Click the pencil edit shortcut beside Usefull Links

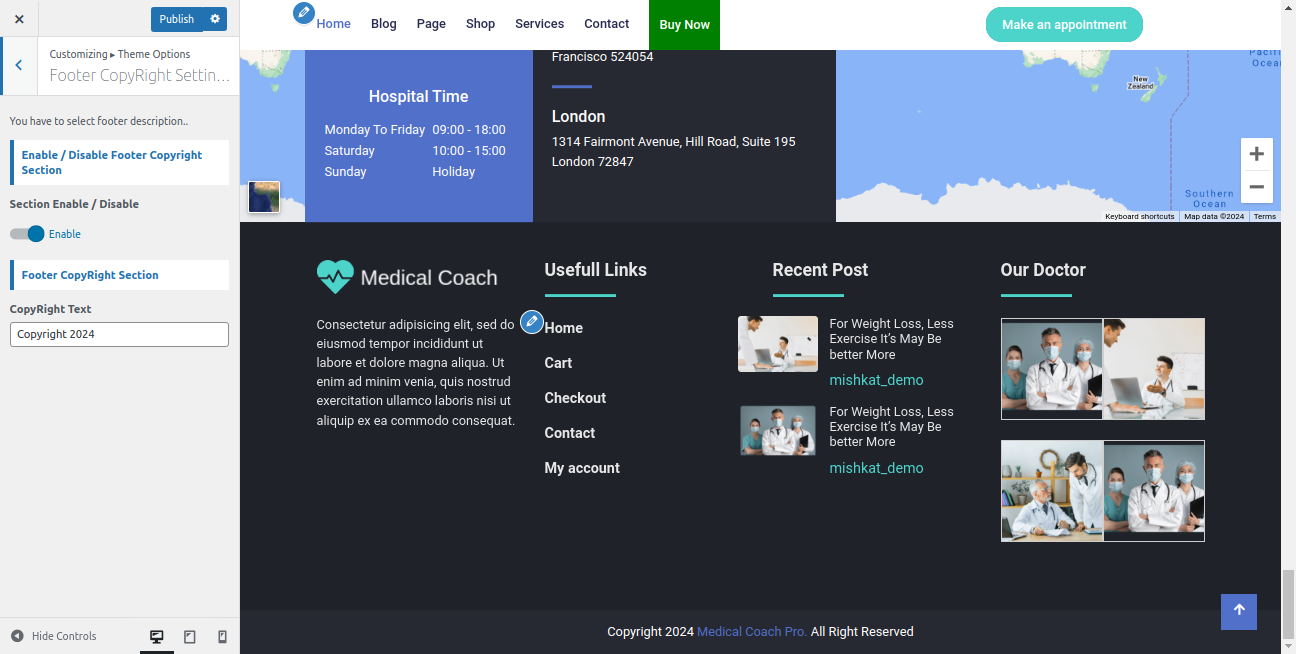tap(532, 322)
